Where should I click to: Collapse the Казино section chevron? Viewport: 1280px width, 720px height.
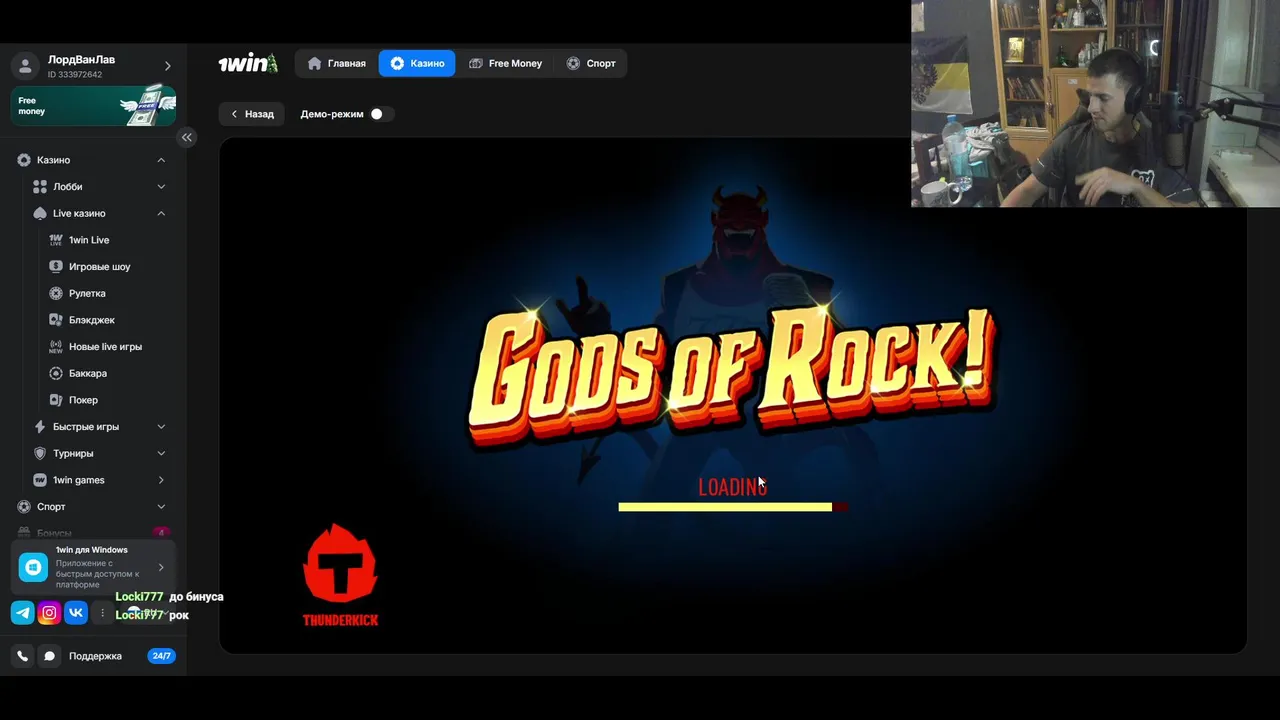click(x=161, y=160)
